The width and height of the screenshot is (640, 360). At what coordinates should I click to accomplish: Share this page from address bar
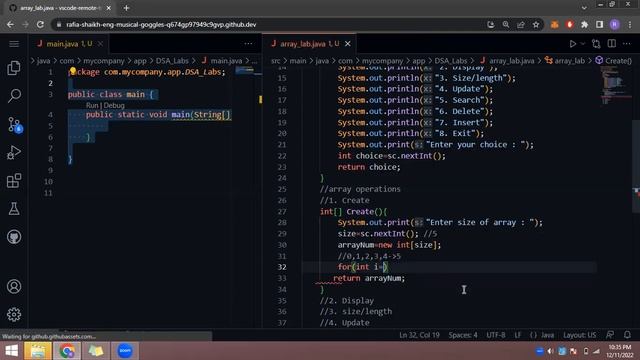(521, 24)
